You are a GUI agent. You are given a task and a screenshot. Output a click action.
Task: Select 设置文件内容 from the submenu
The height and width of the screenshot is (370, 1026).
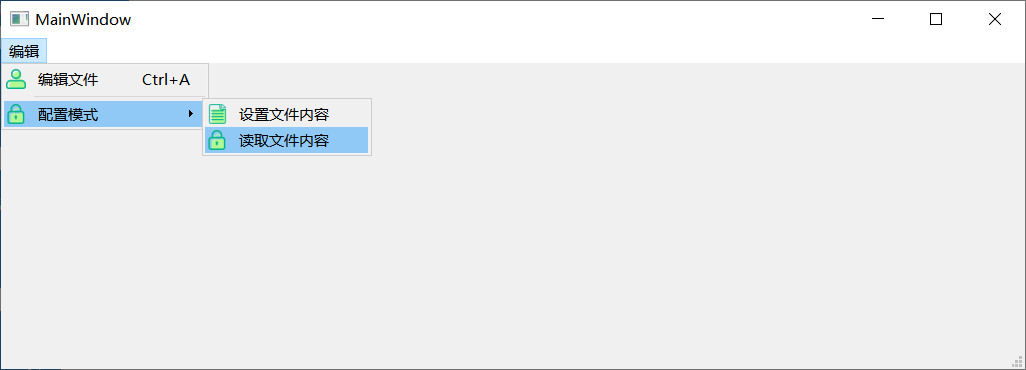tap(287, 115)
